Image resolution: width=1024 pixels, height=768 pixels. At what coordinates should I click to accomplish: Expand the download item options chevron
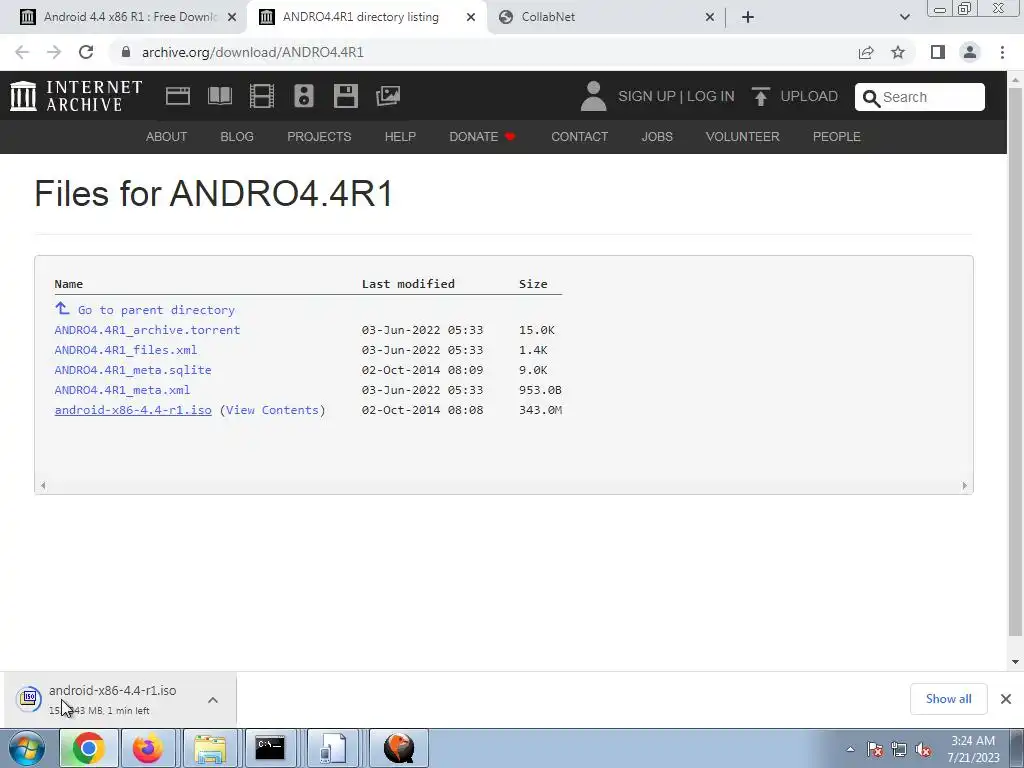click(213, 700)
